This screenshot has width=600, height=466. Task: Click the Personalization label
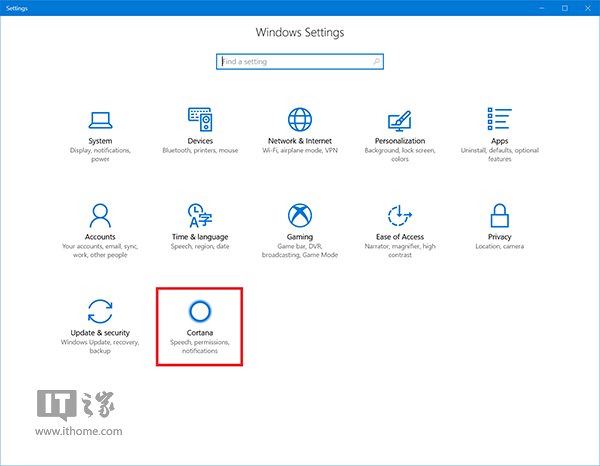[400, 141]
